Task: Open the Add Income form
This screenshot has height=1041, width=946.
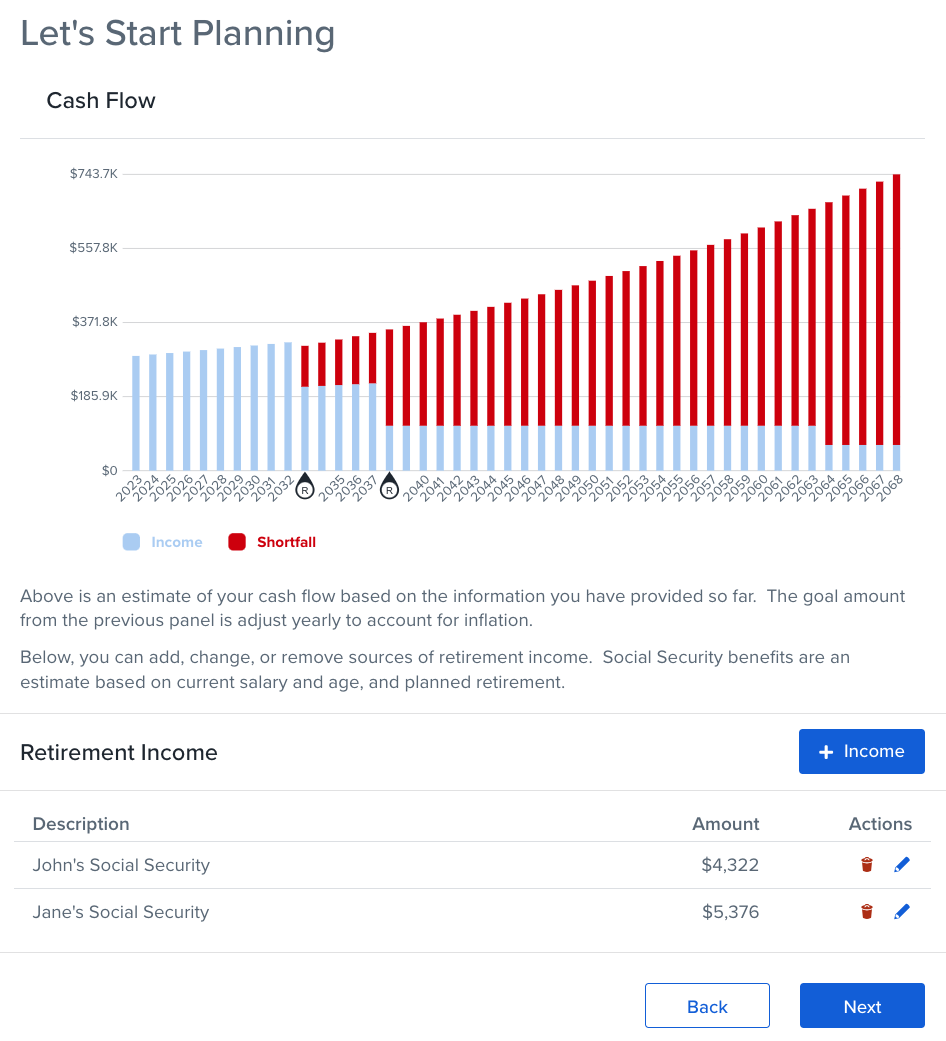Action: [x=861, y=751]
